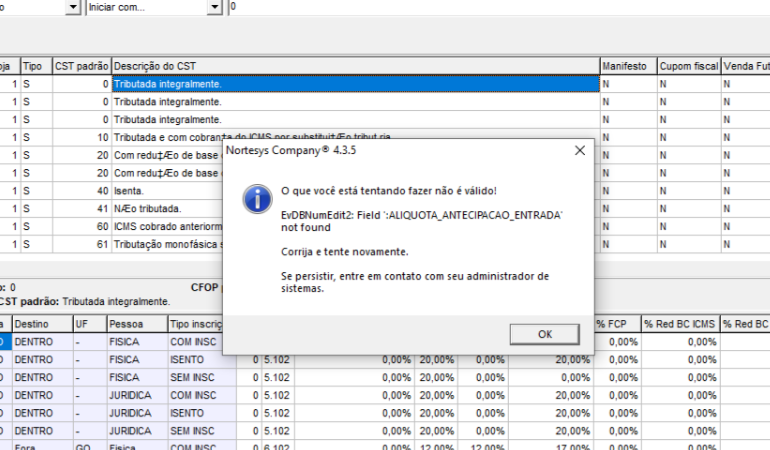Sort by 'Tipo' column header

pos(36,66)
